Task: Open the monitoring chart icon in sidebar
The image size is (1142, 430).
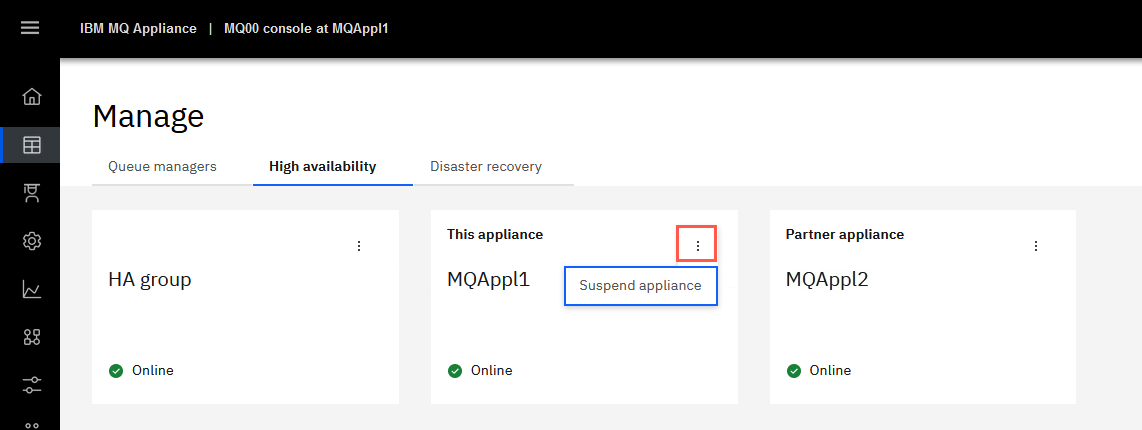Action: [x=31, y=289]
